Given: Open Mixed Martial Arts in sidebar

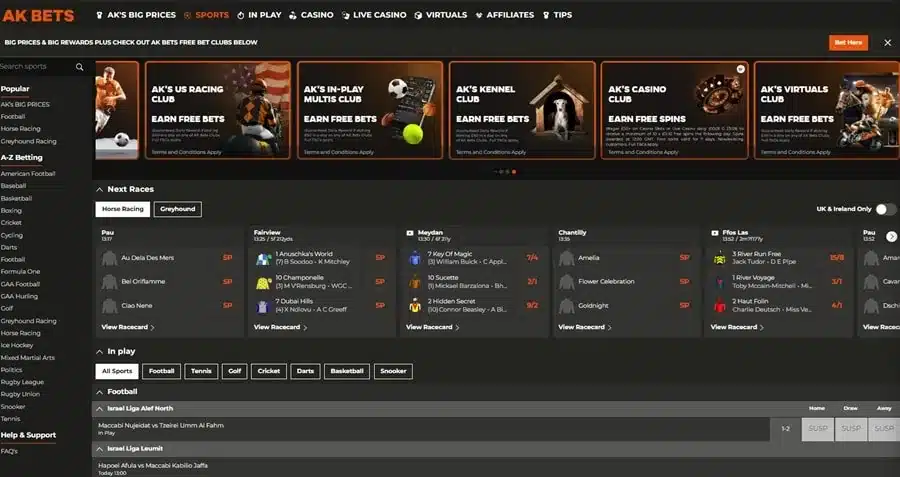Looking at the screenshot, I should [x=28, y=358].
